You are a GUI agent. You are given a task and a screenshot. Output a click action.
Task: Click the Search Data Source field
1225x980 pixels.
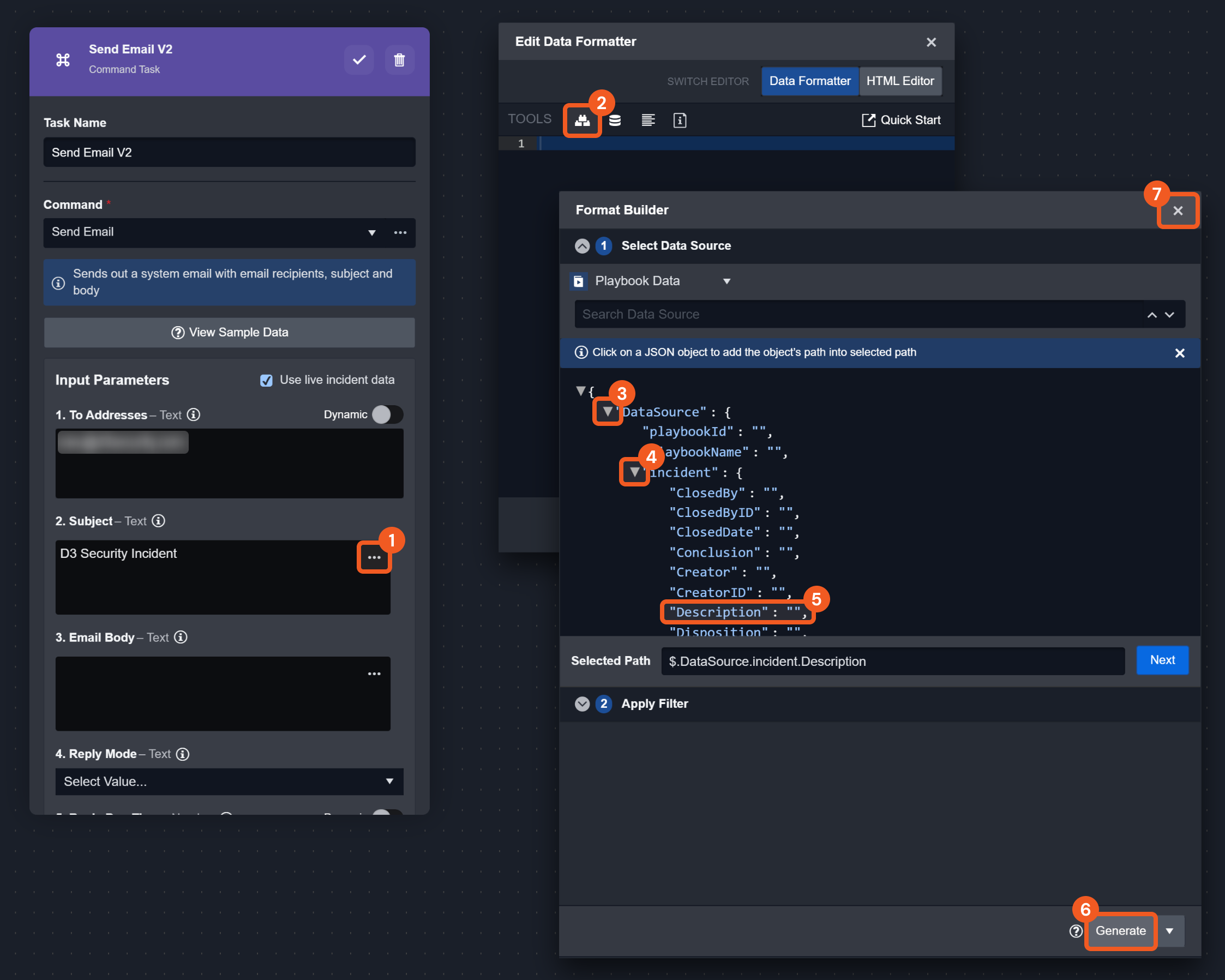pyautogui.click(x=852, y=314)
